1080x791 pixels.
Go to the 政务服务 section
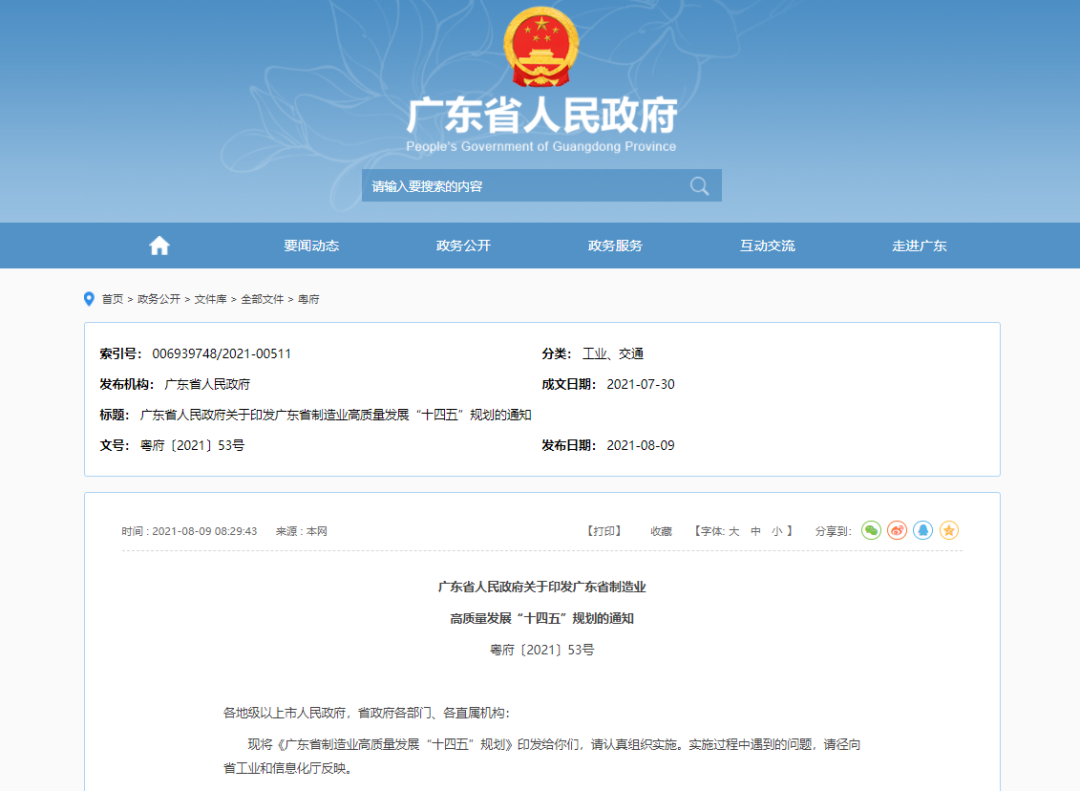(615, 246)
